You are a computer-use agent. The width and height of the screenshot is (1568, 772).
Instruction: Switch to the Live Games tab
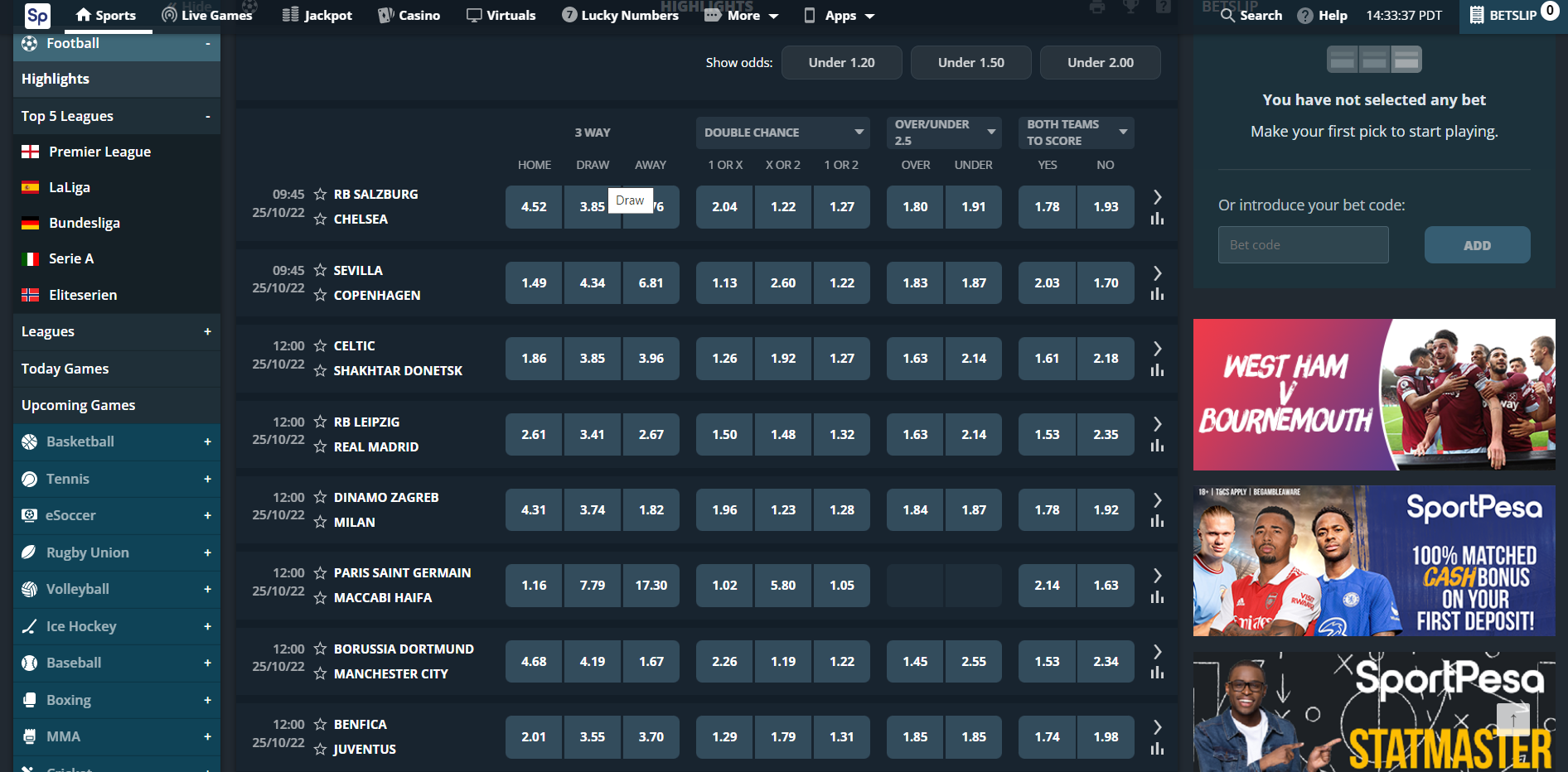206,16
